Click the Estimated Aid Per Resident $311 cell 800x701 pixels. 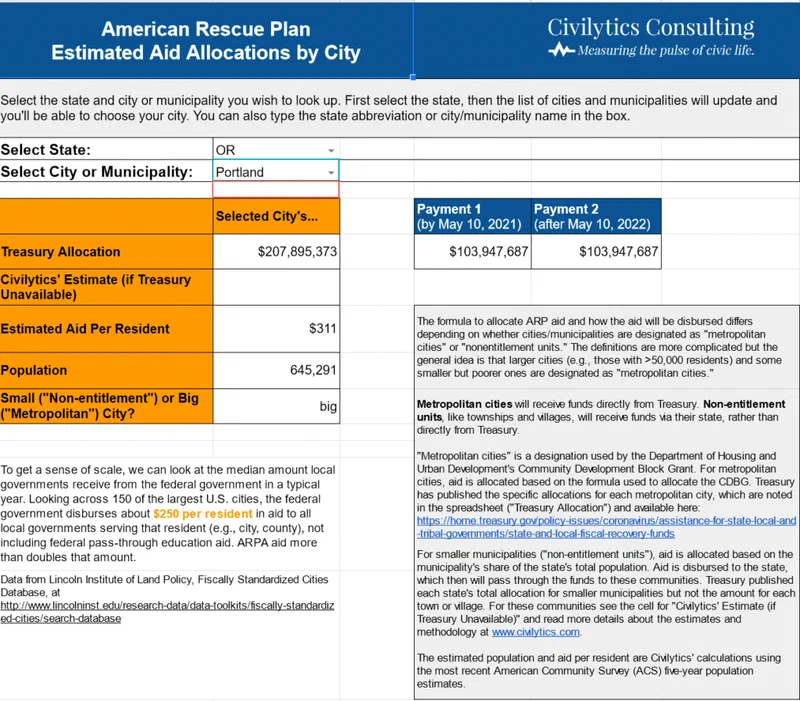pos(276,329)
